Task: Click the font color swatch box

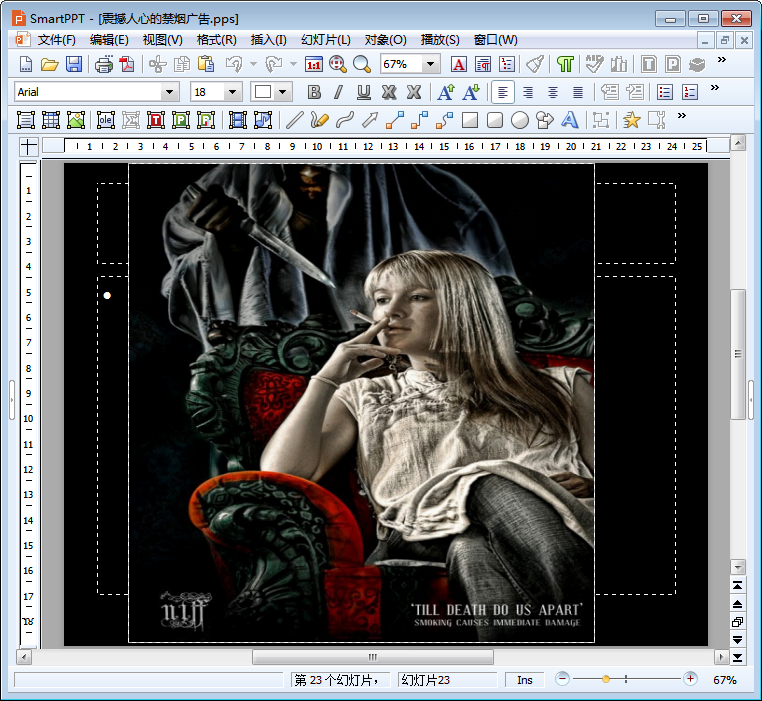Action: (x=263, y=92)
